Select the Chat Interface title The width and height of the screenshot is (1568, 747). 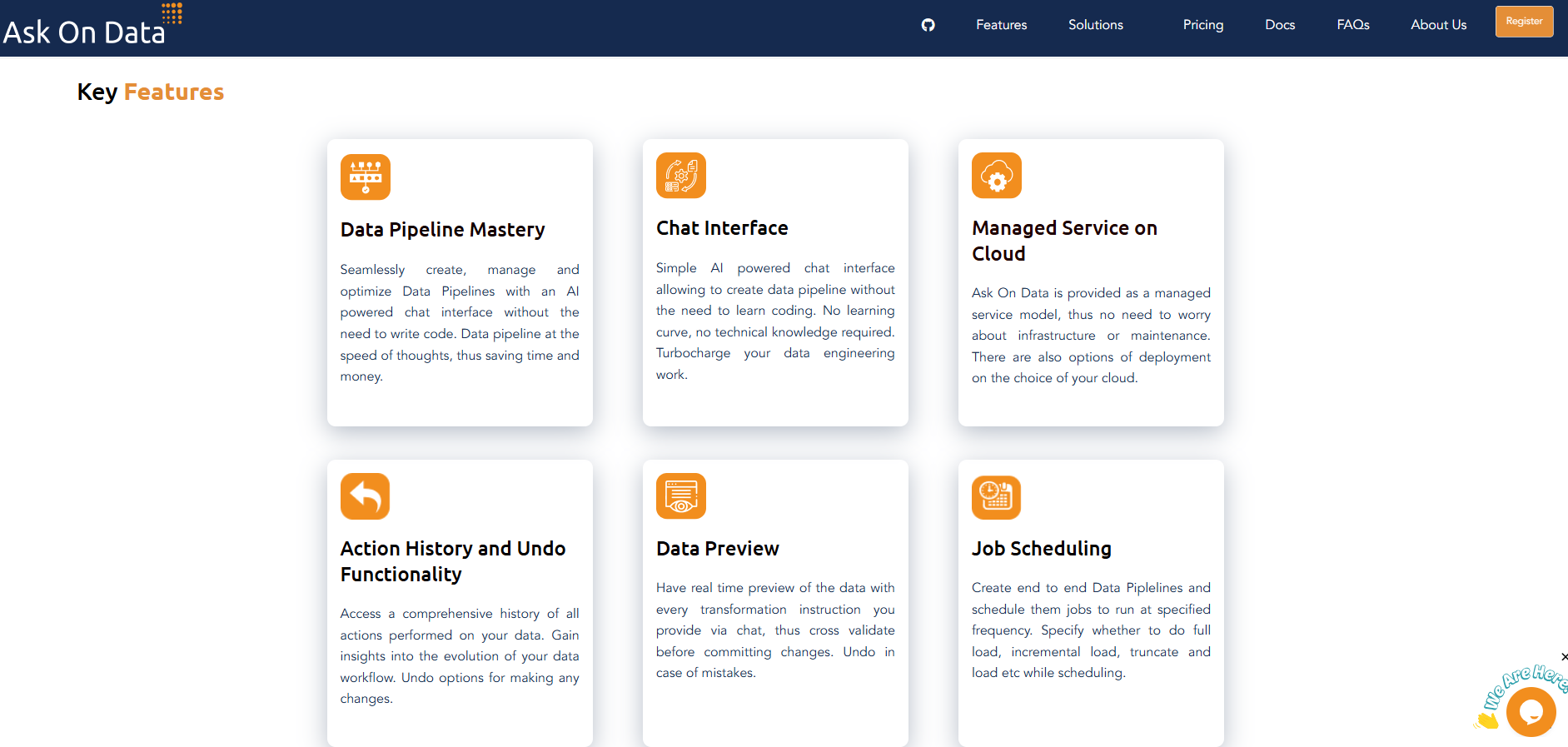(x=722, y=228)
